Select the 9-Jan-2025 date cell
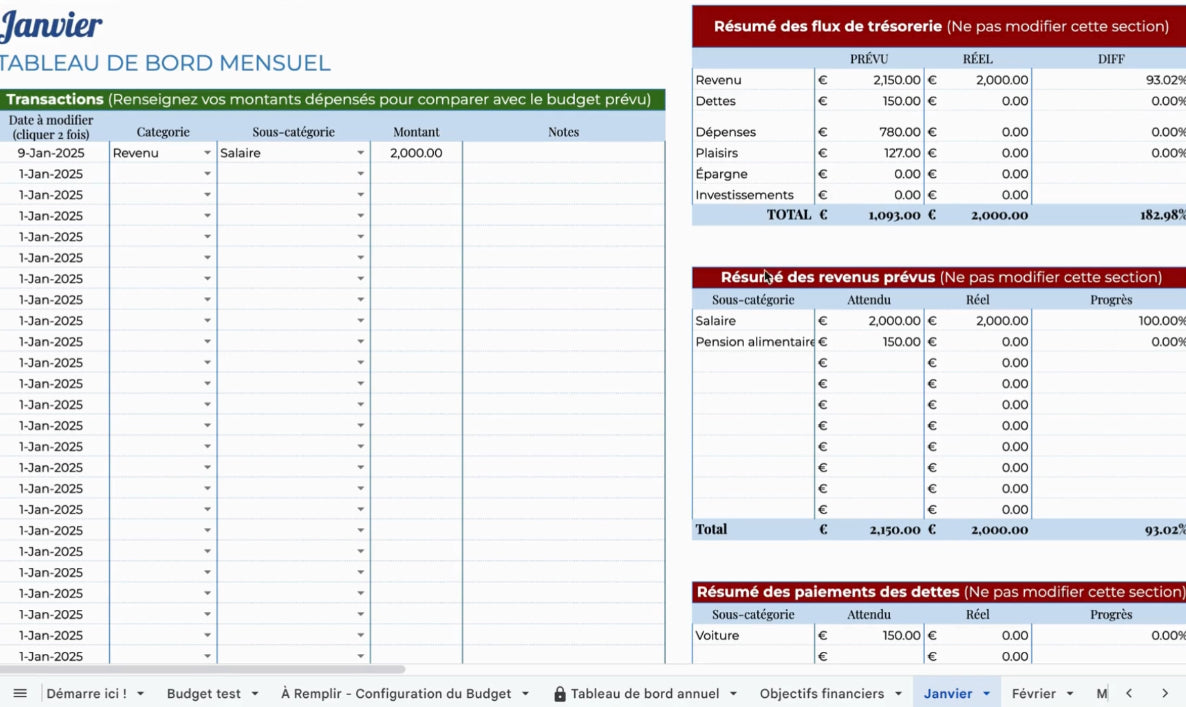This screenshot has height=707, width=1186. 51,153
